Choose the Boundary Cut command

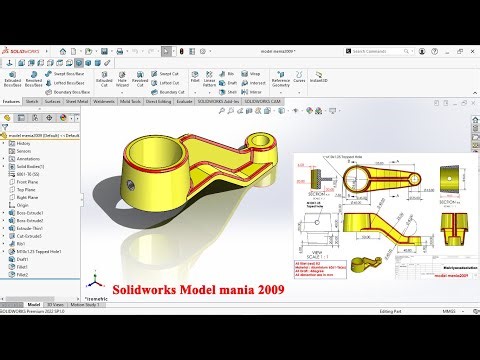[x=168, y=92]
